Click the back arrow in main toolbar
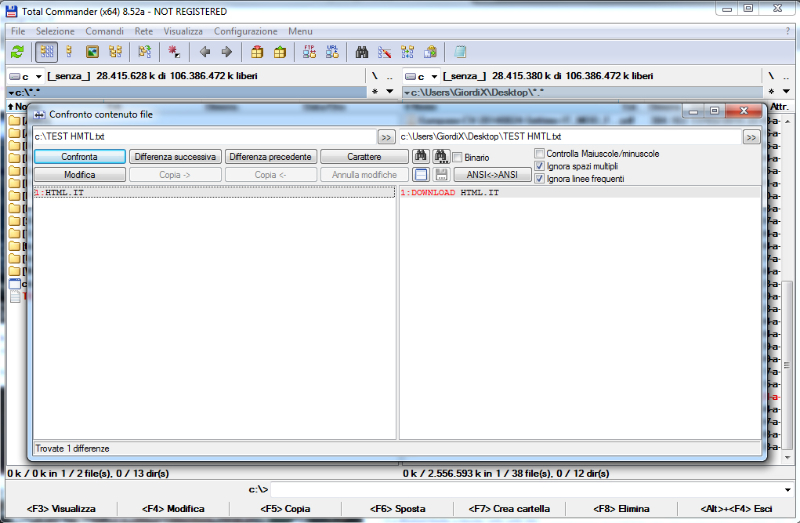The width and height of the screenshot is (800, 523). (205, 51)
